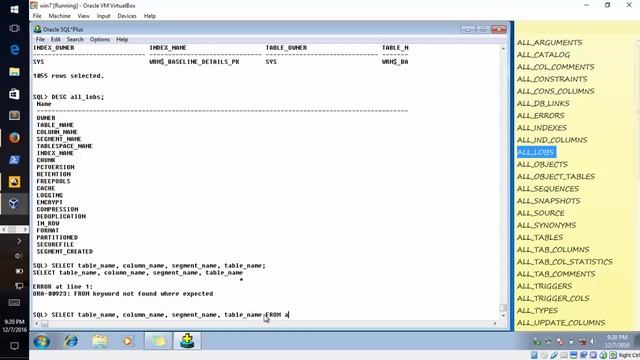Image resolution: width=640 pixels, height=360 pixels.
Task: Click SQL*Plus horizontal scrollbar left arrow
Action: 37,323
